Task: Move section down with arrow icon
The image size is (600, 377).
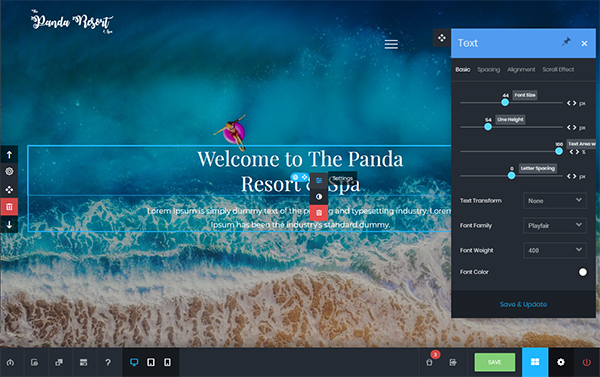Action: [9, 225]
